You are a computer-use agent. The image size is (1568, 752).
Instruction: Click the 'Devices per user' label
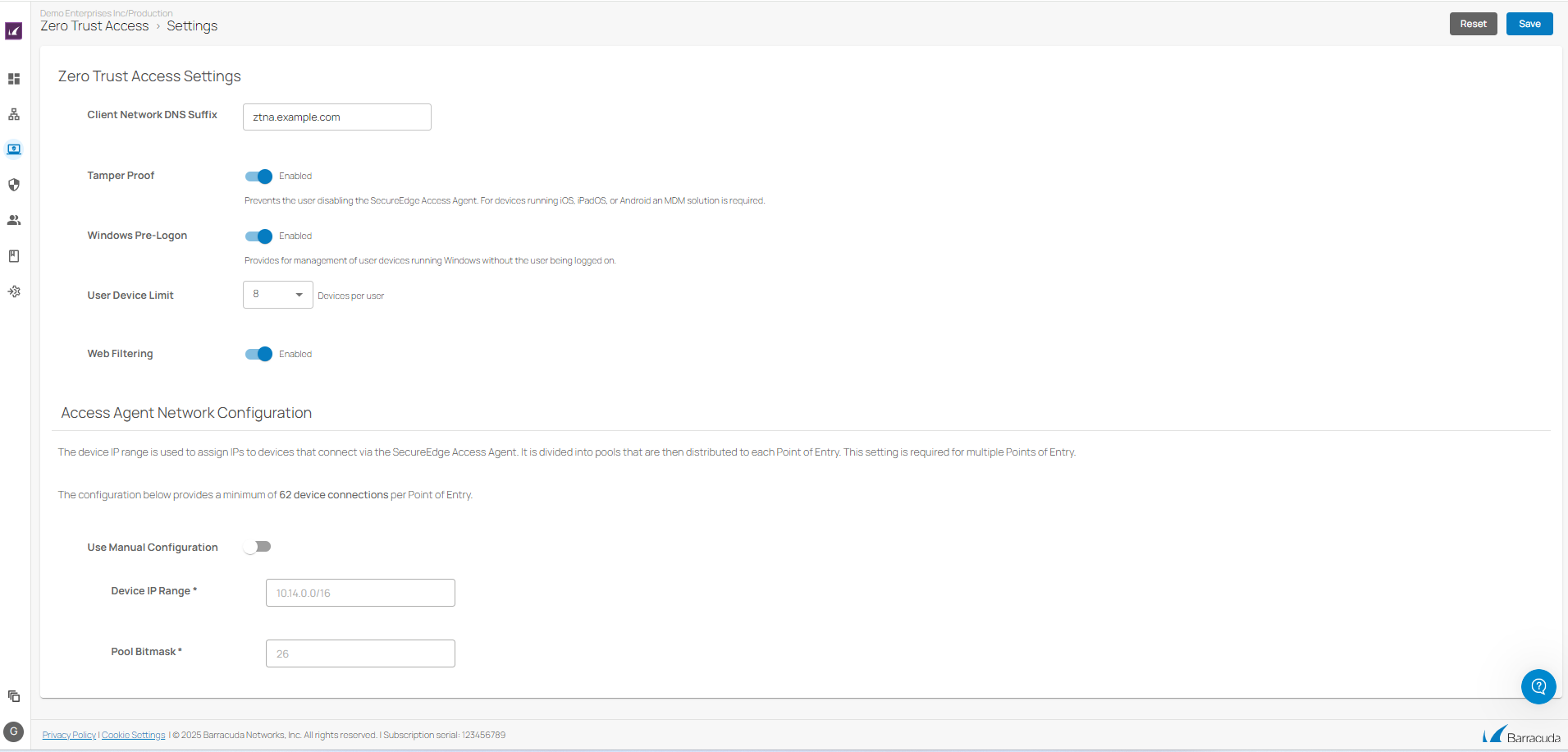[x=350, y=296]
